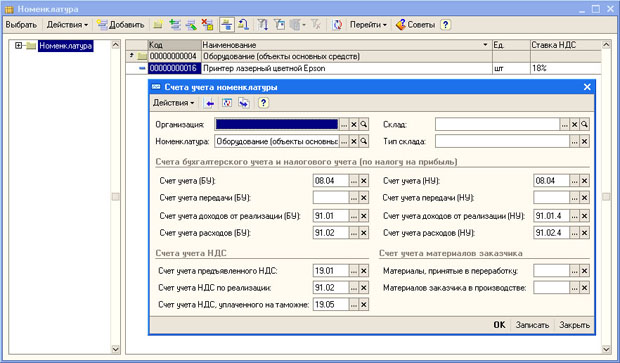Click the refresh list icon before Перейти
This screenshot has width=620, height=363.
tap(337, 25)
